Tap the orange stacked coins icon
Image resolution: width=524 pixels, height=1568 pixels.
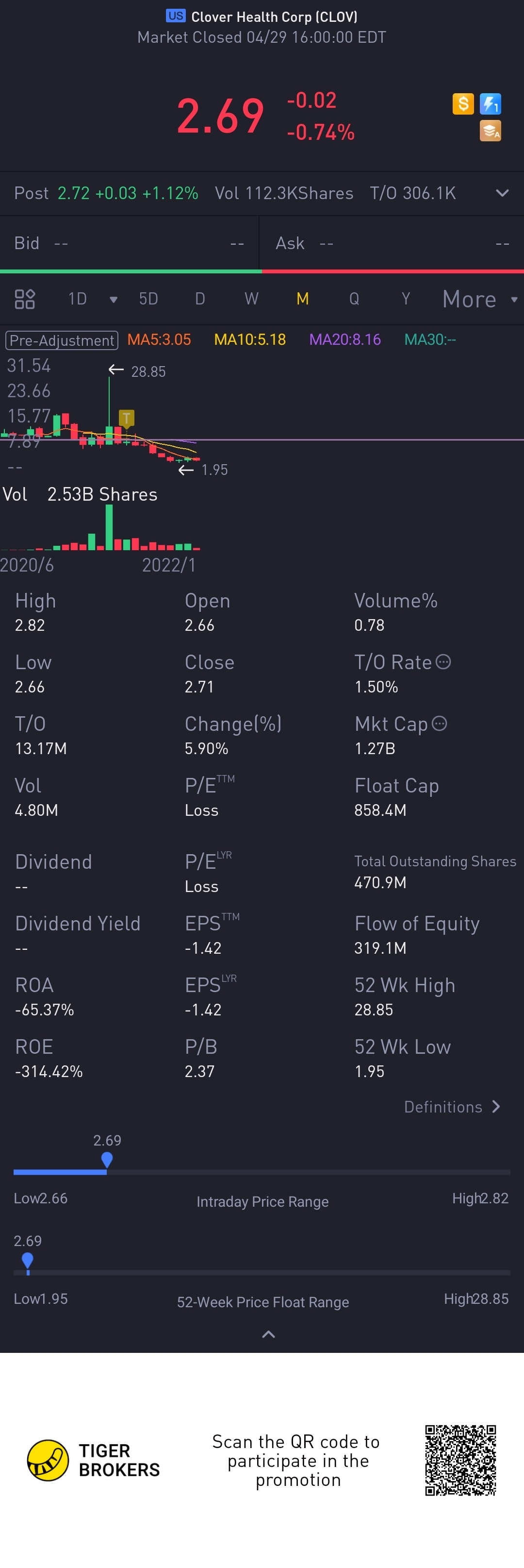point(490,131)
